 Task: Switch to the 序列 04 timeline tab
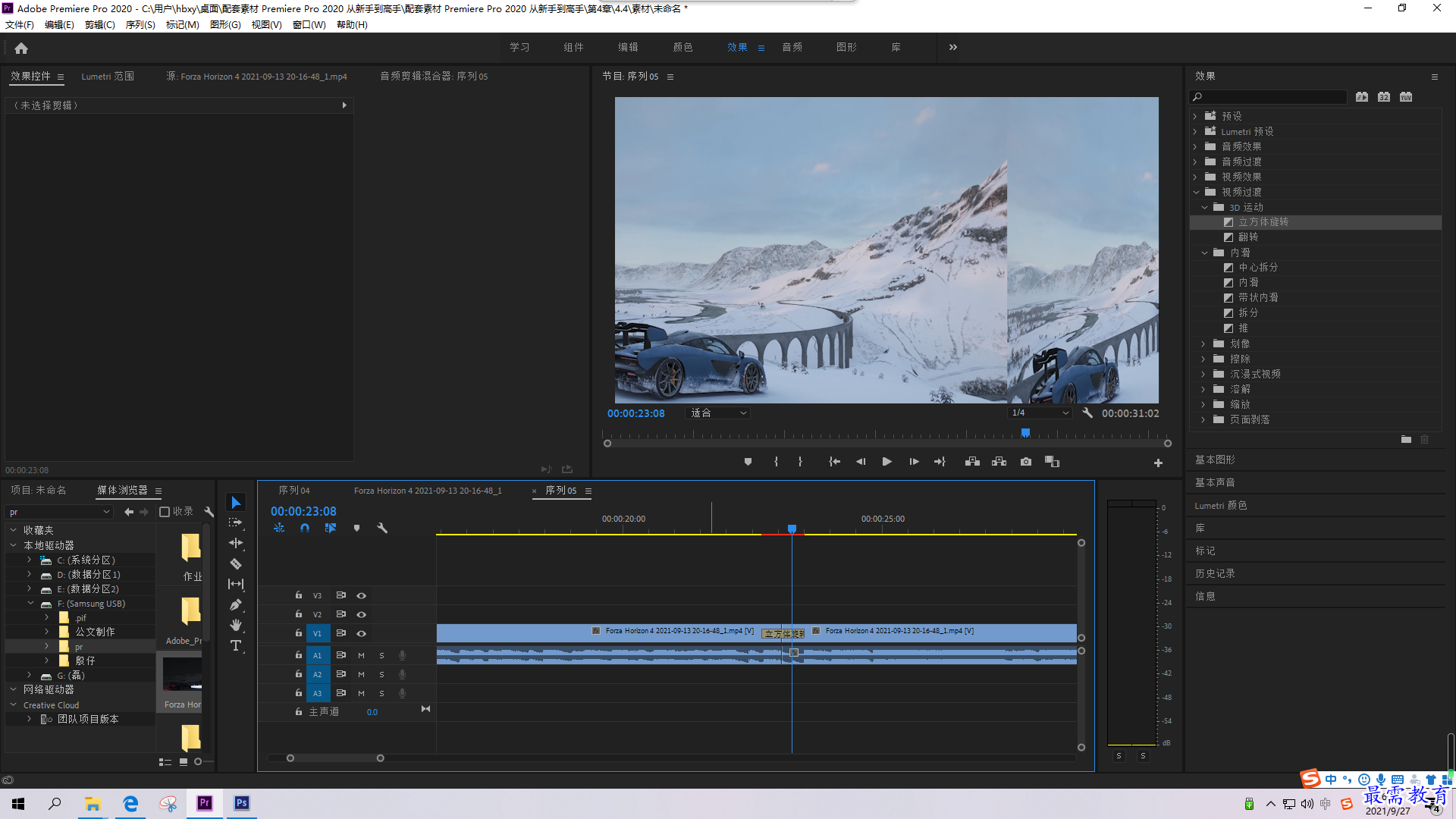(x=294, y=491)
